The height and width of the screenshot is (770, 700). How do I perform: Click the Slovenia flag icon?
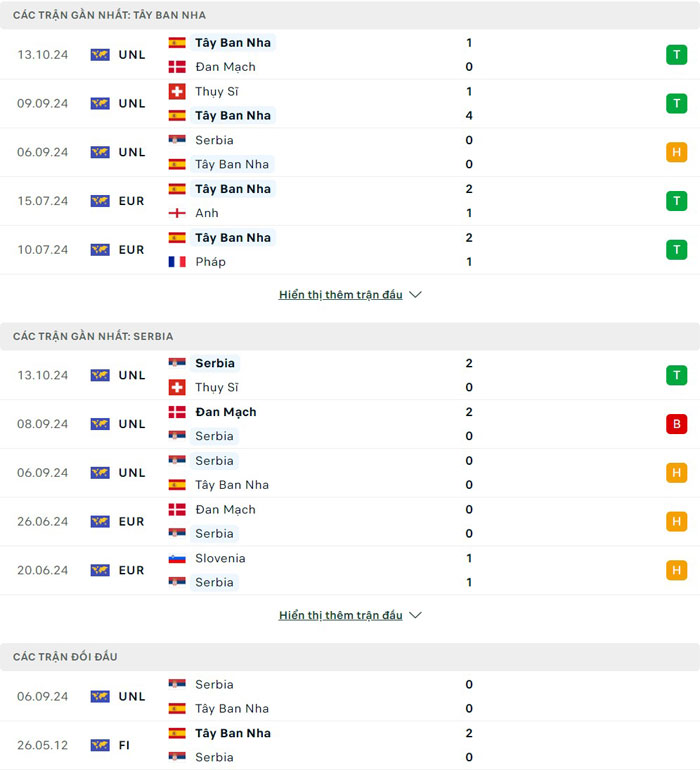(x=177, y=558)
